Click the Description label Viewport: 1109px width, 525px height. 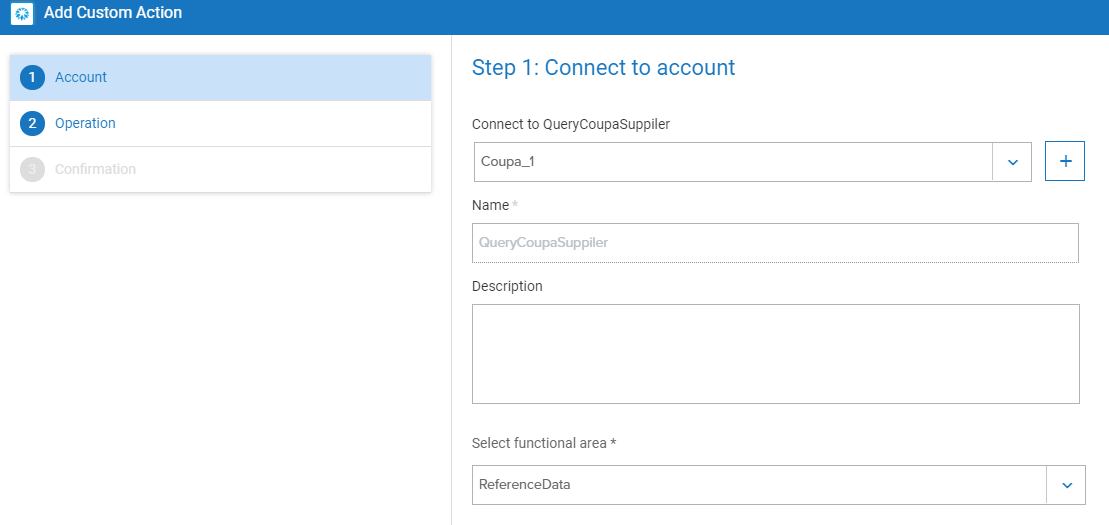(507, 287)
